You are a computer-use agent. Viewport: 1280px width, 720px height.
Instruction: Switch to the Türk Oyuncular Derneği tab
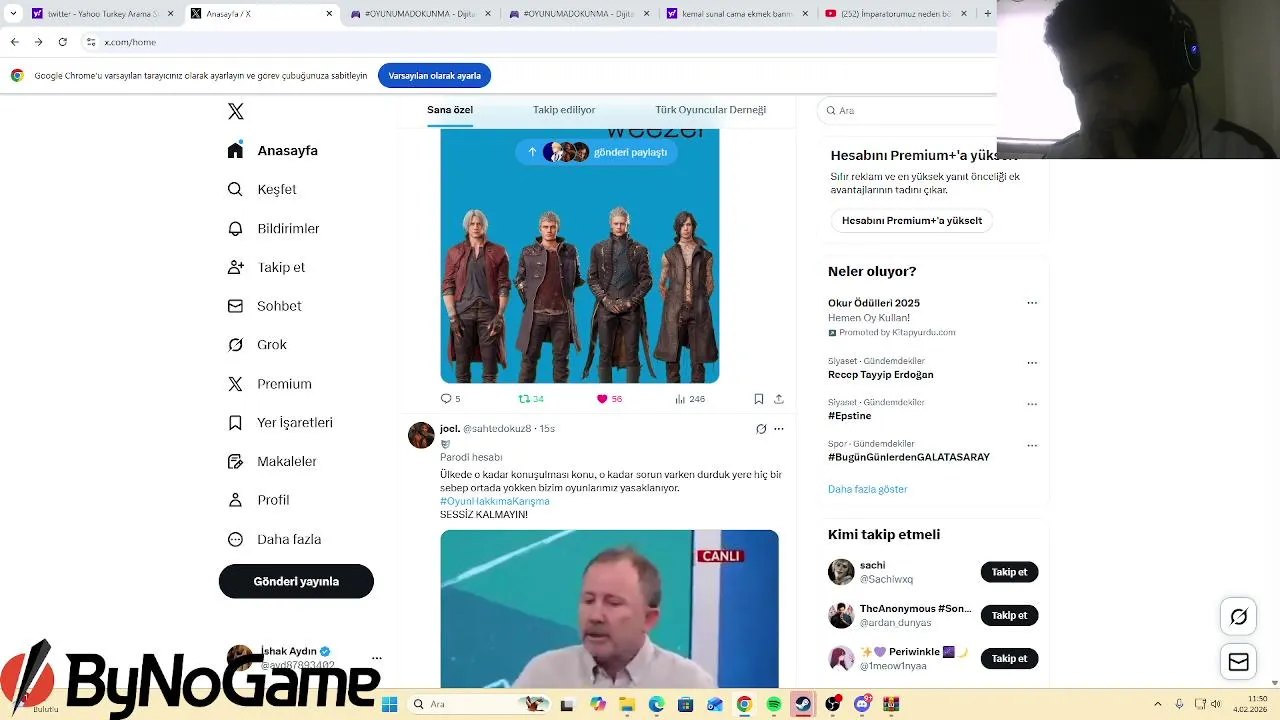(x=710, y=110)
